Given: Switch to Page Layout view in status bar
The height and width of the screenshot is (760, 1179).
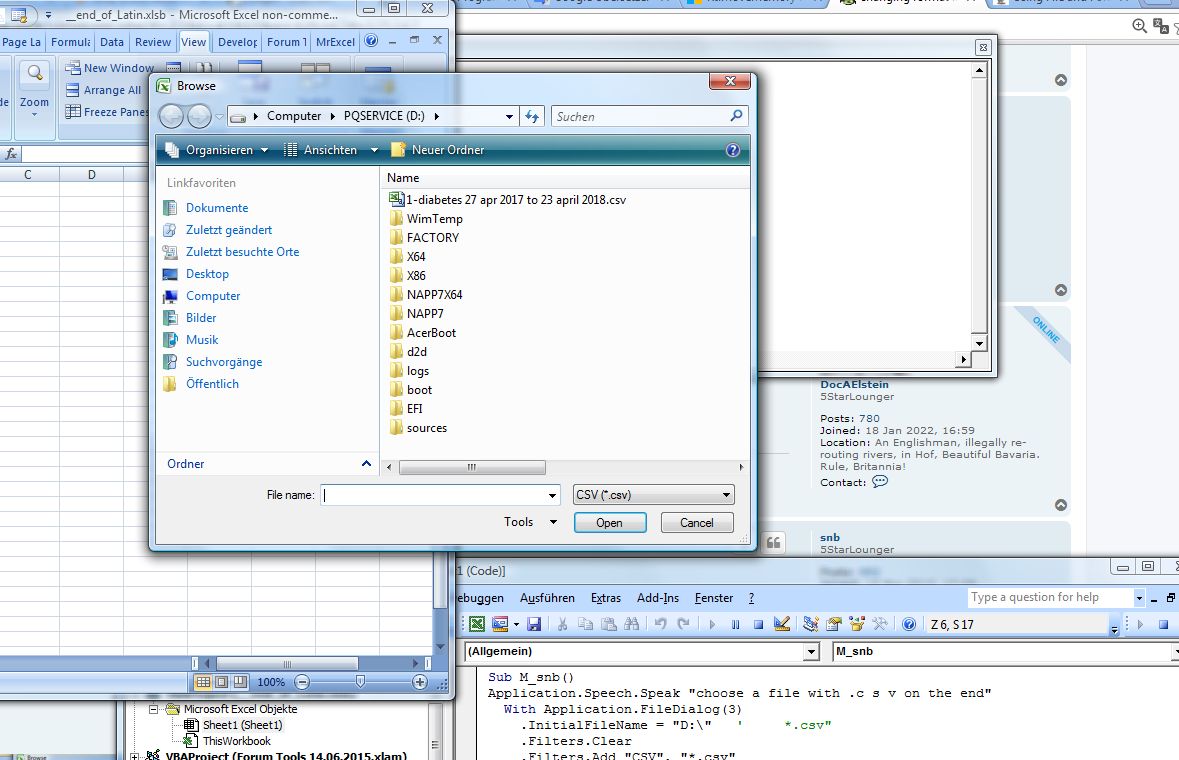Looking at the screenshot, I should tap(221, 682).
